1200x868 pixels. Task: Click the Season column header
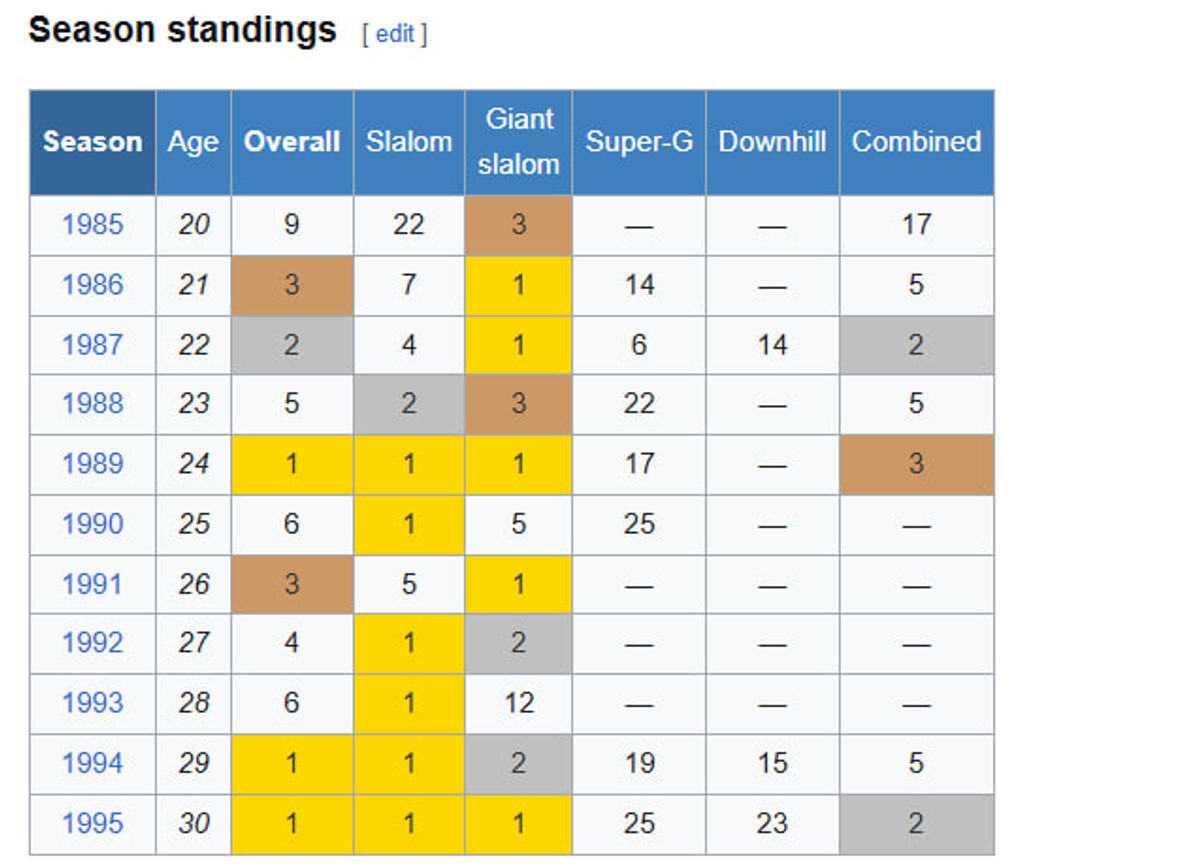(x=92, y=142)
